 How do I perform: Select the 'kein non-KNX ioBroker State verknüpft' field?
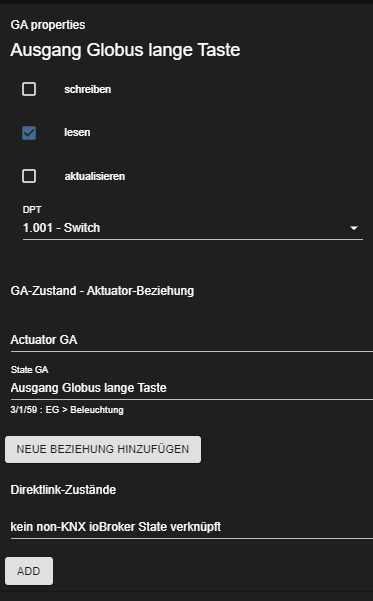[x=192, y=527]
